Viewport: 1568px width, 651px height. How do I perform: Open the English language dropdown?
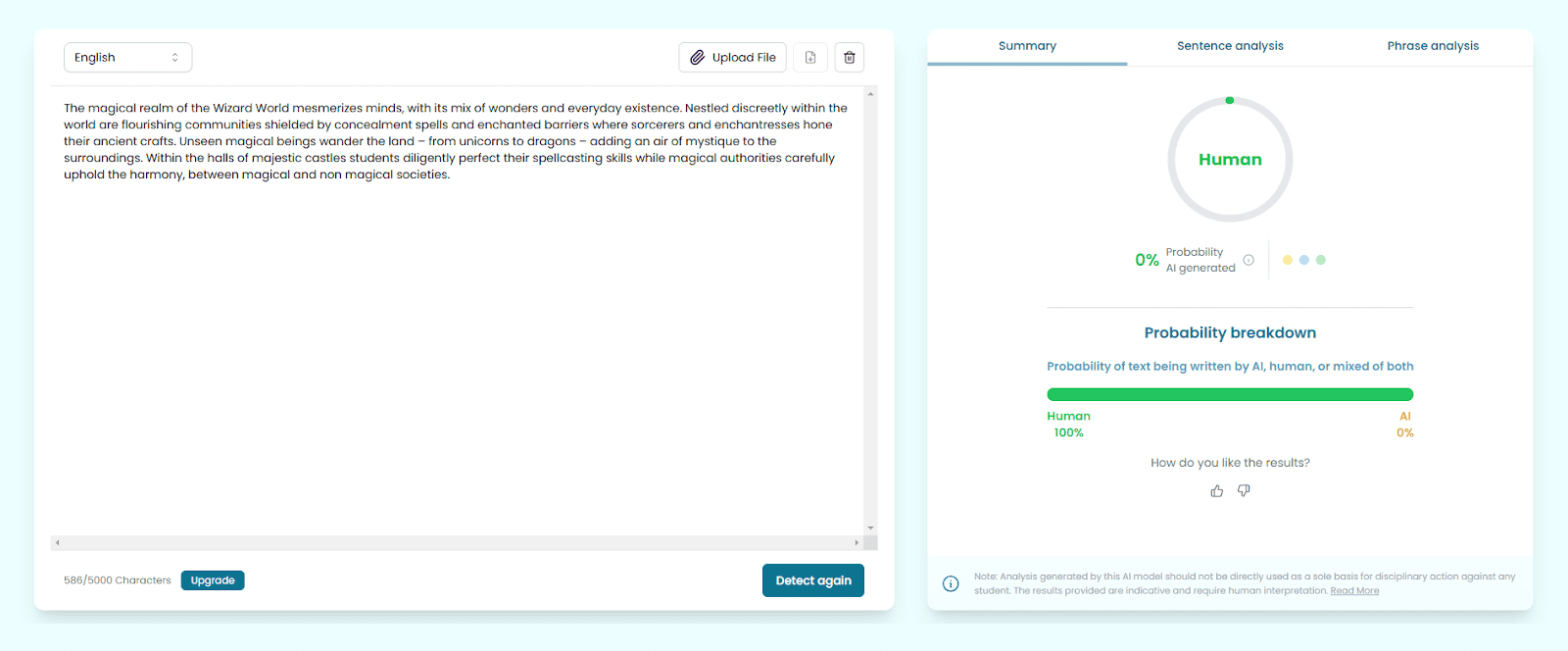127,58
